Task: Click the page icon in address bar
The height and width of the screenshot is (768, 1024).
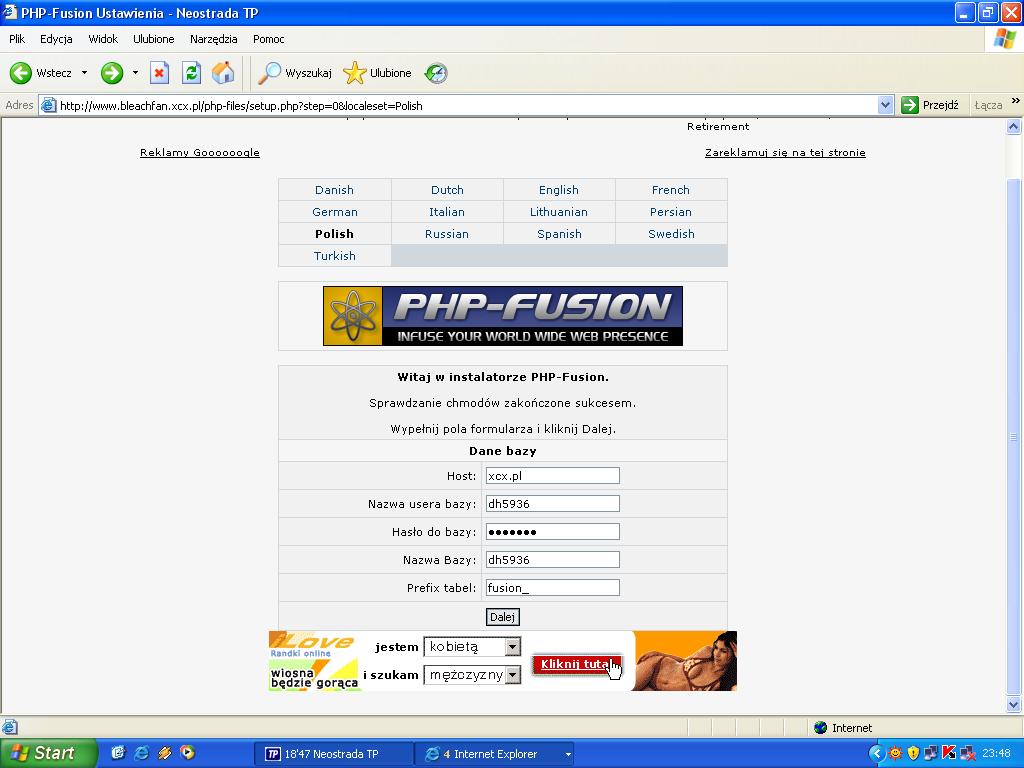Action: click(48, 105)
